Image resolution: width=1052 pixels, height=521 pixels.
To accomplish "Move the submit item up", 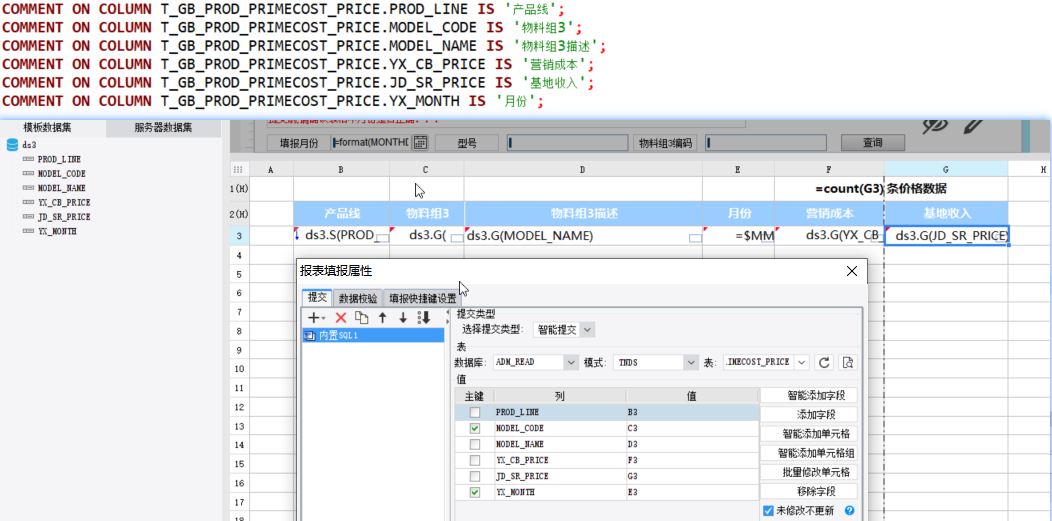I will pyautogui.click(x=382, y=318).
